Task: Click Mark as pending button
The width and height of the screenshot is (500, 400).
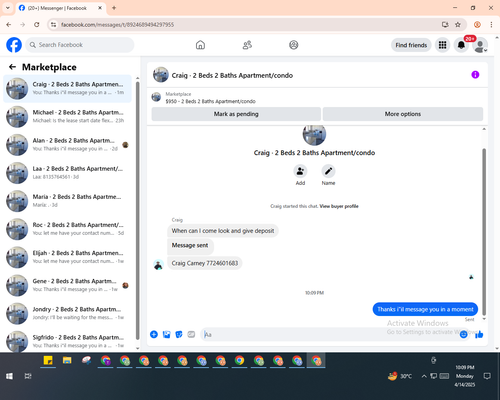Action: click(236, 114)
